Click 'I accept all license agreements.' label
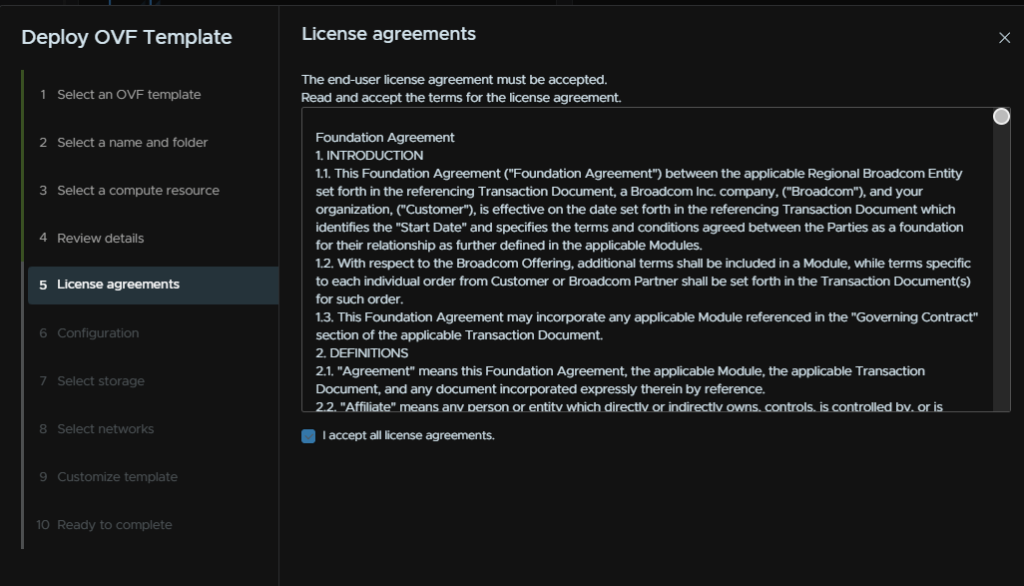The image size is (1024, 586). click(x=408, y=435)
